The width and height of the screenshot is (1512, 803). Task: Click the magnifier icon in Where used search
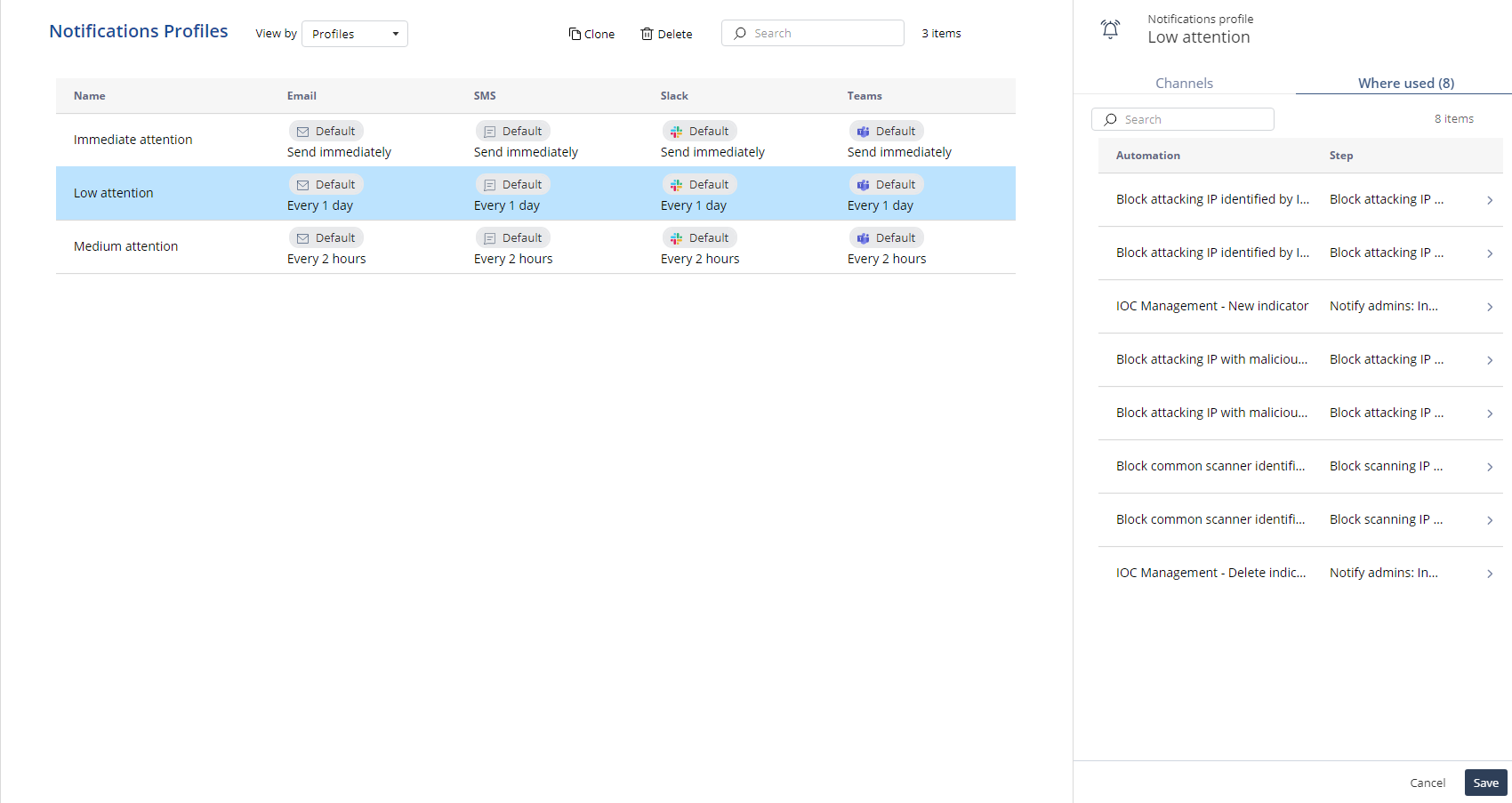pyautogui.click(x=1110, y=119)
